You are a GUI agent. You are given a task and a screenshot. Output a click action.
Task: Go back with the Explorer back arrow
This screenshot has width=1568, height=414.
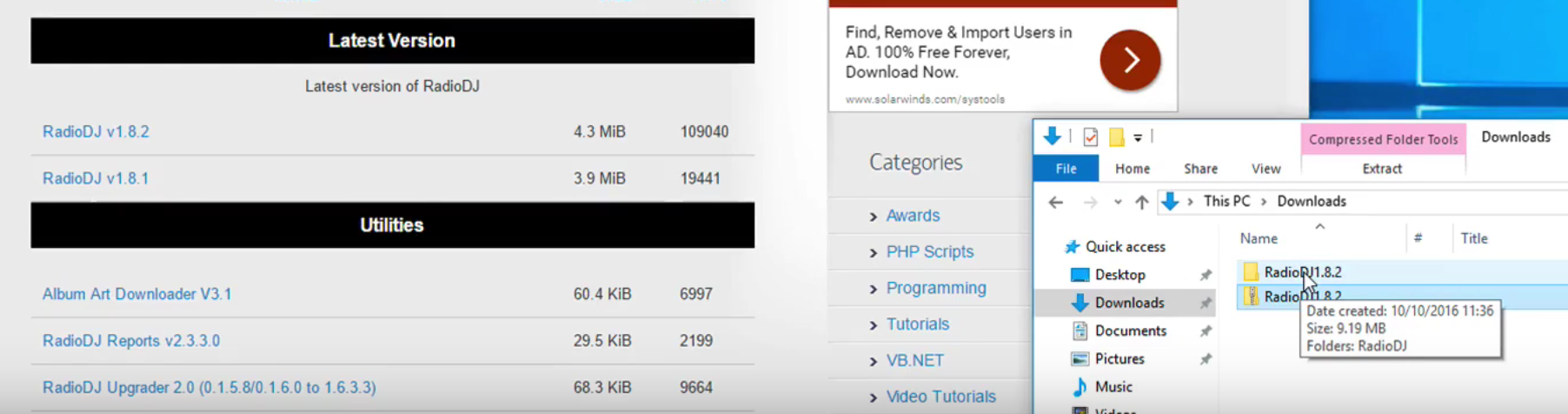pos(1056,202)
